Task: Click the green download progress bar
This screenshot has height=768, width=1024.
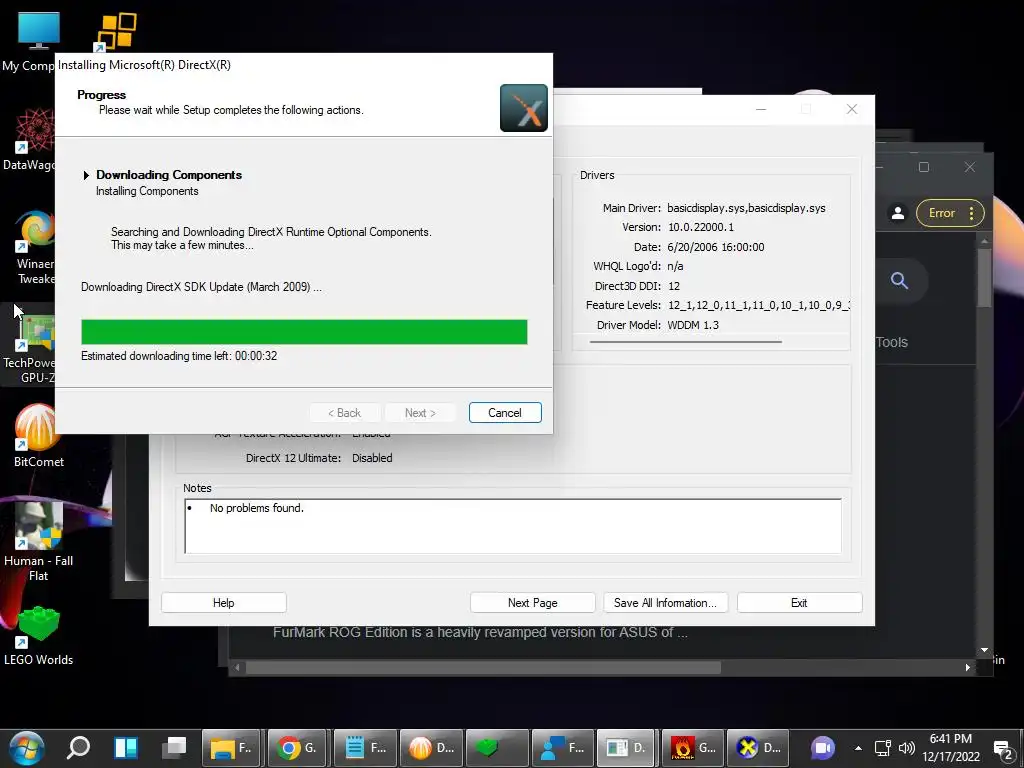Action: tap(304, 332)
